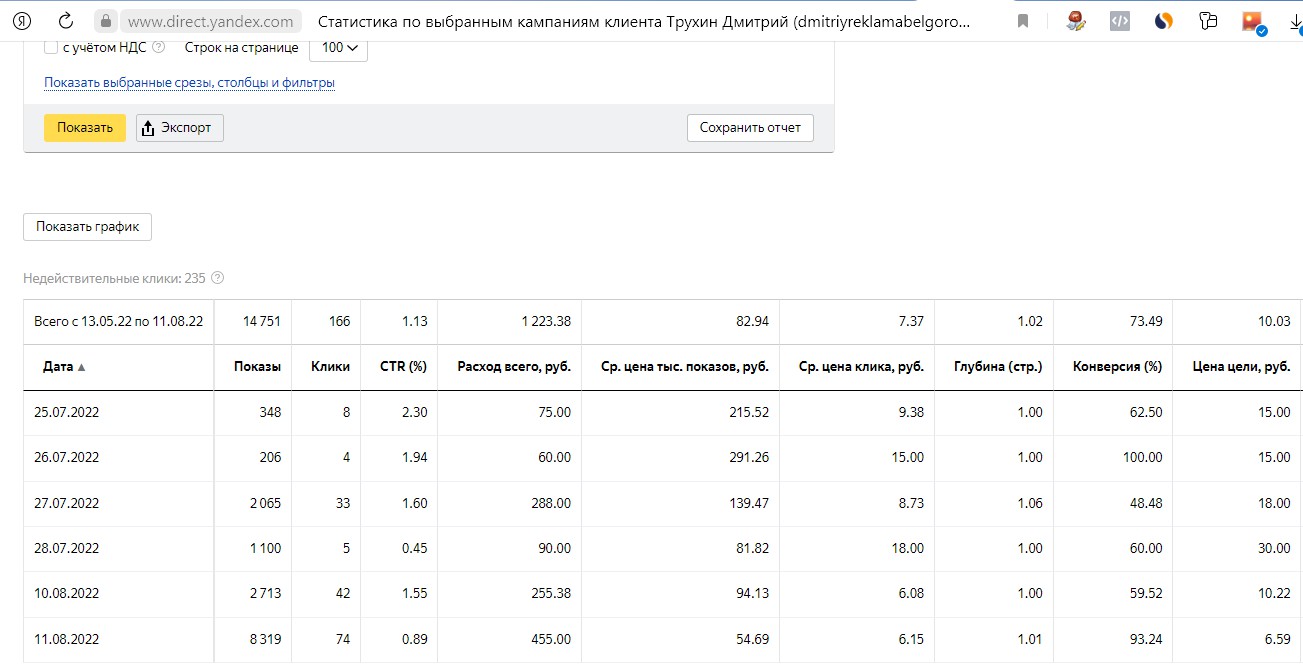Sort by 'Расход всего, руб.' header
The height and width of the screenshot is (670, 1303).
(x=514, y=367)
